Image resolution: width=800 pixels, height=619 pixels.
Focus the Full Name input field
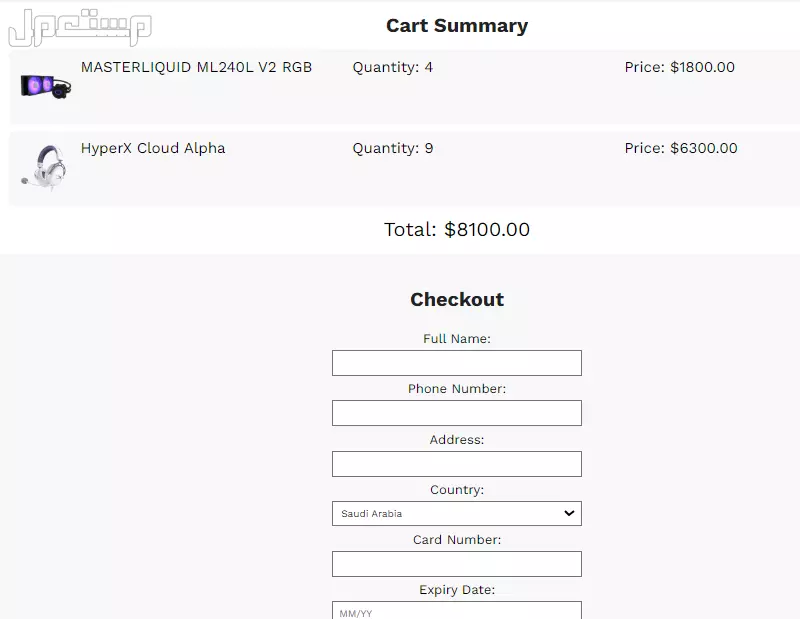tap(456, 363)
